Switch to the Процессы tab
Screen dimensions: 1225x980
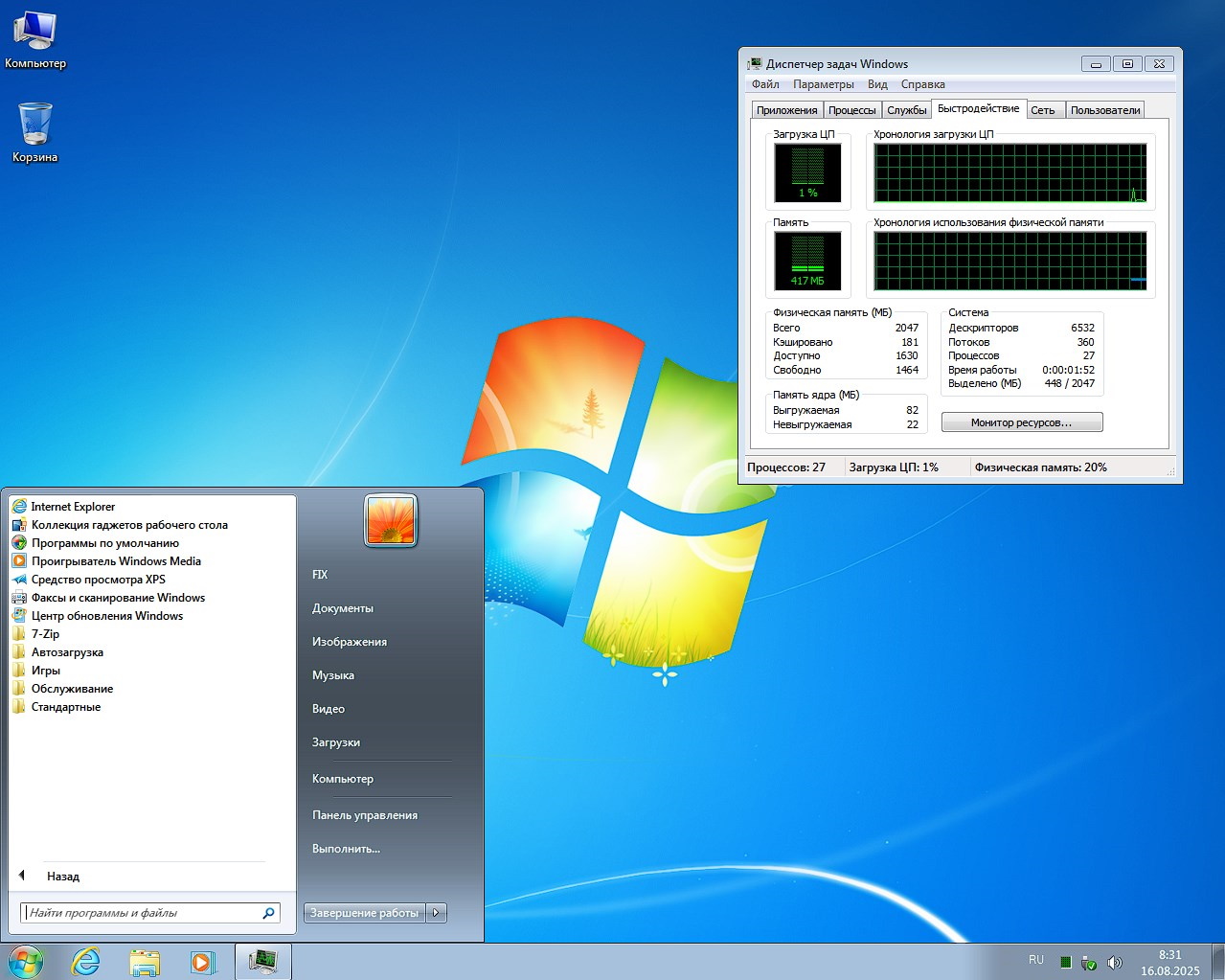click(851, 110)
